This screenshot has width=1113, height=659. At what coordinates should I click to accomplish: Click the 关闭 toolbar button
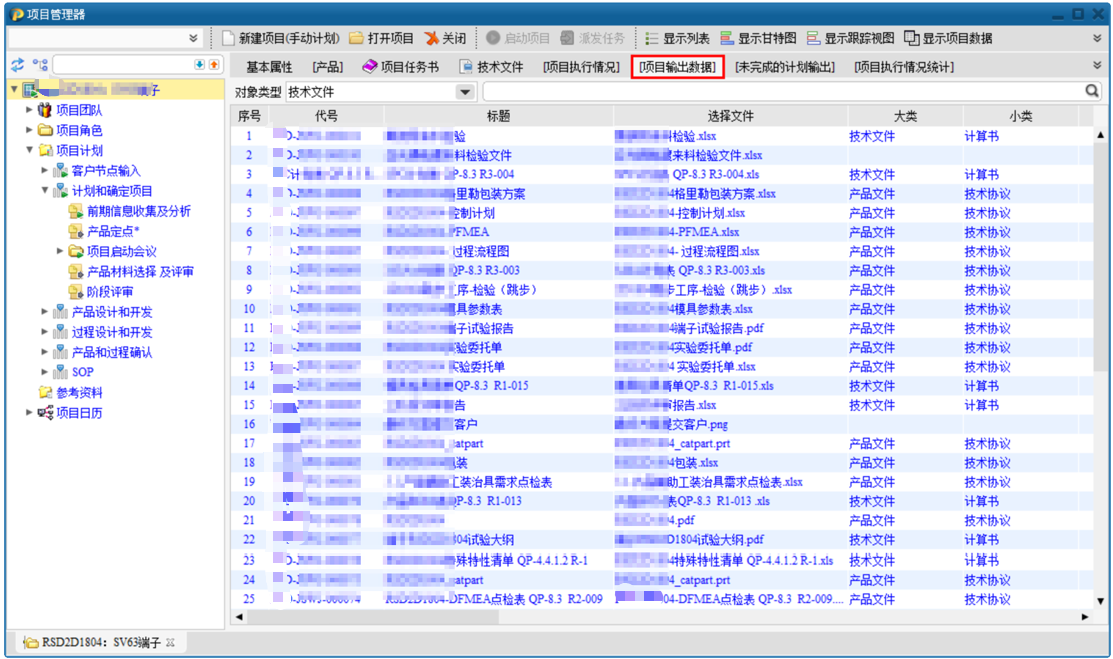tap(445, 38)
